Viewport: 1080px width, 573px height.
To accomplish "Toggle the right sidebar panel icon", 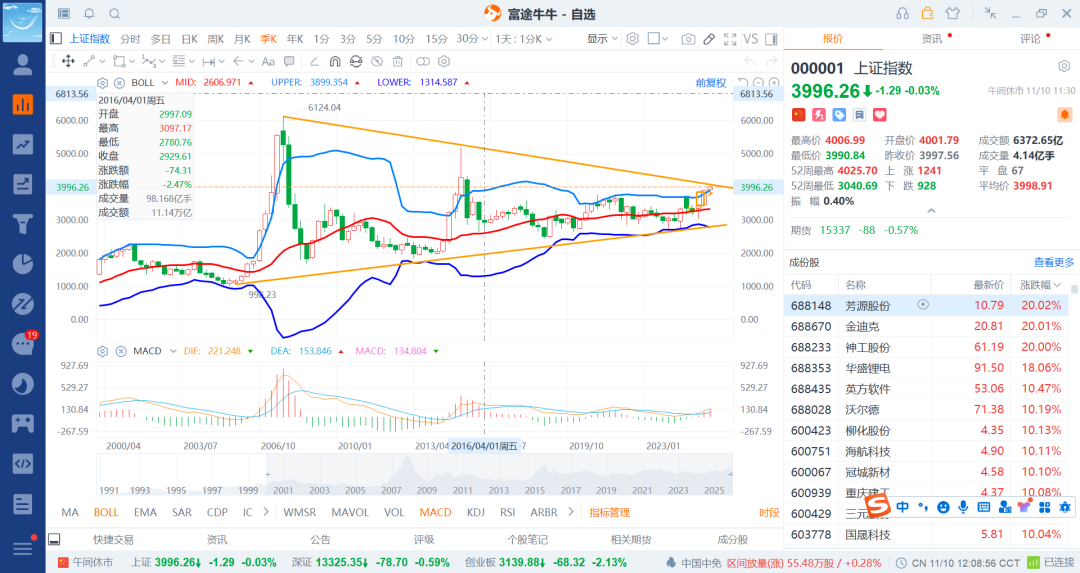I will coord(771,39).
